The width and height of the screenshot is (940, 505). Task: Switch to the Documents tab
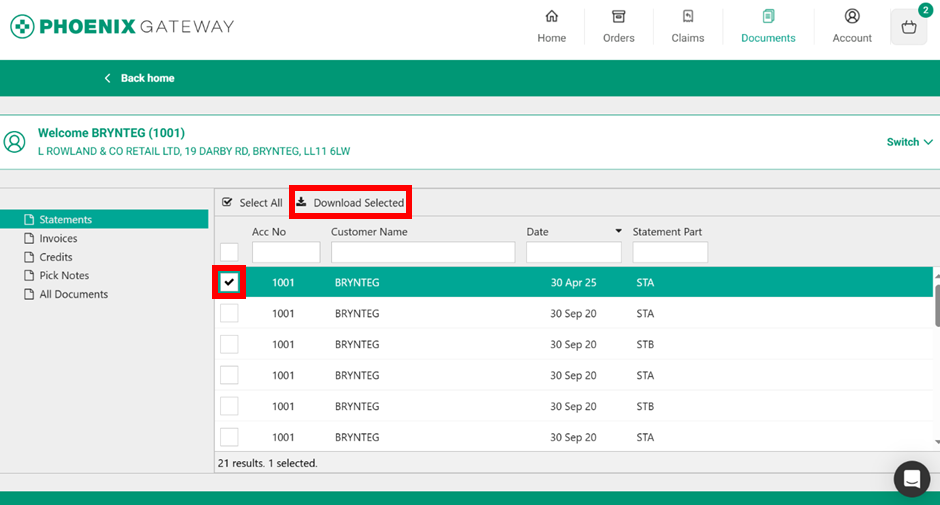(x=768, y=27)
